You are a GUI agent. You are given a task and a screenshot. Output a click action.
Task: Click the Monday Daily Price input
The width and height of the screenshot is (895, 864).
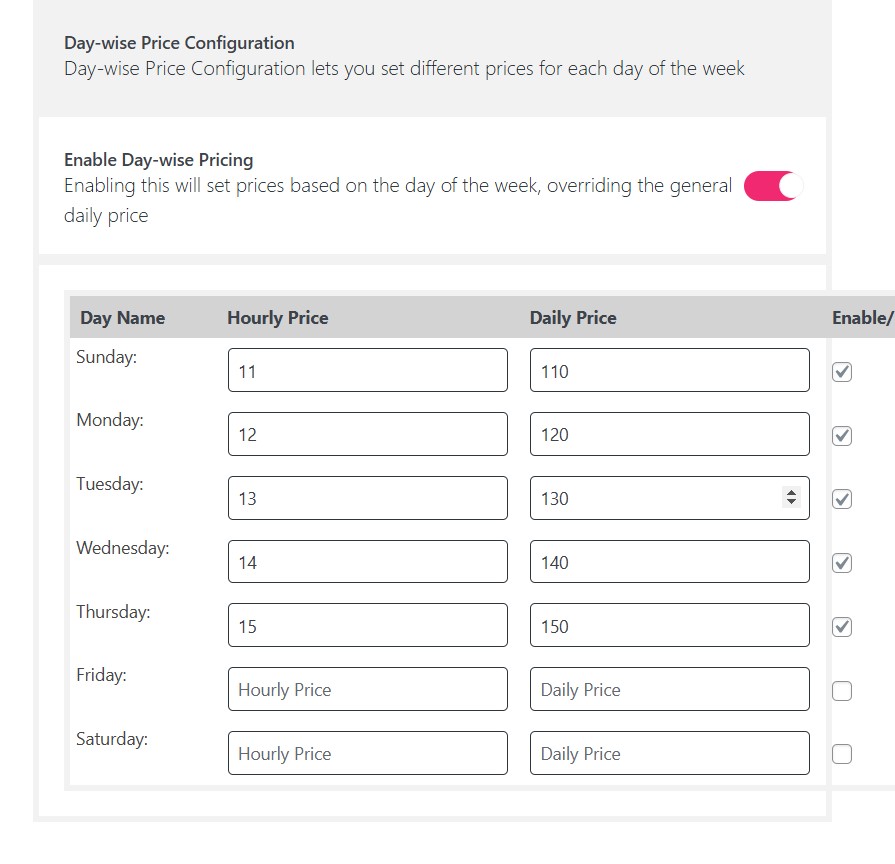[669, 434]
